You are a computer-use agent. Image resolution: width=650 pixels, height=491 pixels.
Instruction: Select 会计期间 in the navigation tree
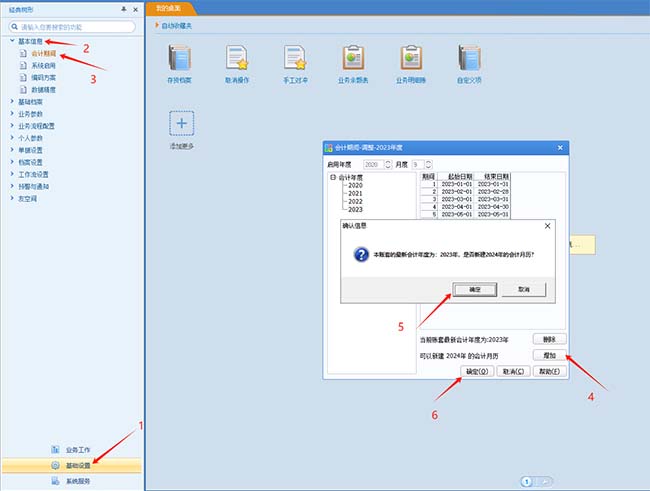point(43,53)
